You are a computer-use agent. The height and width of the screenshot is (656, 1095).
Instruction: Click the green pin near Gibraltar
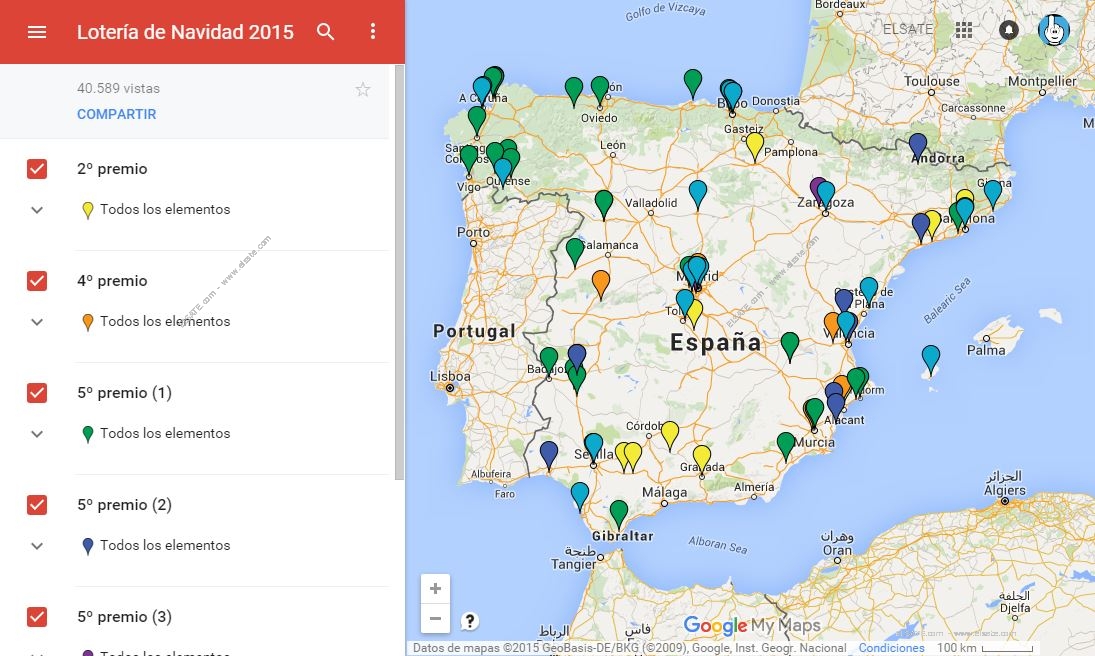click(619, 513)
